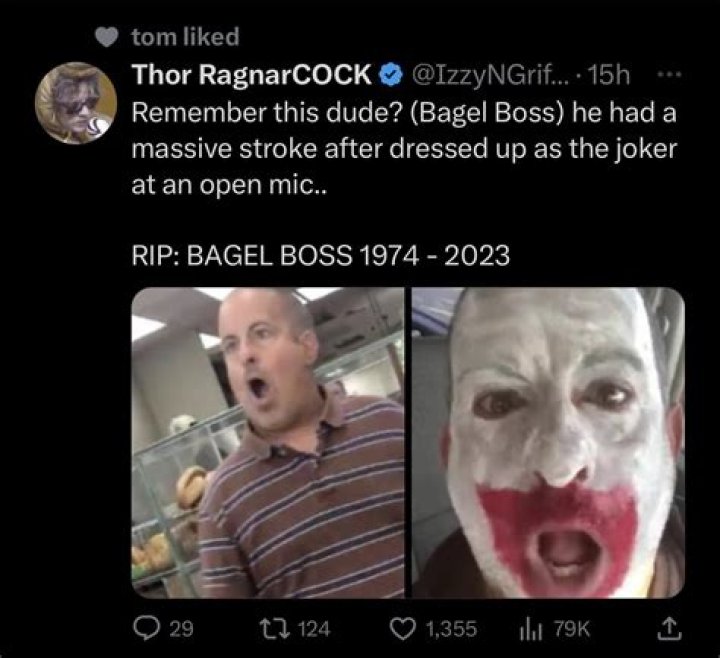Image resolution: width=720 pixels, height=658 pixels.
Task: Click the reply count '29'
Action: coord(180,628)
